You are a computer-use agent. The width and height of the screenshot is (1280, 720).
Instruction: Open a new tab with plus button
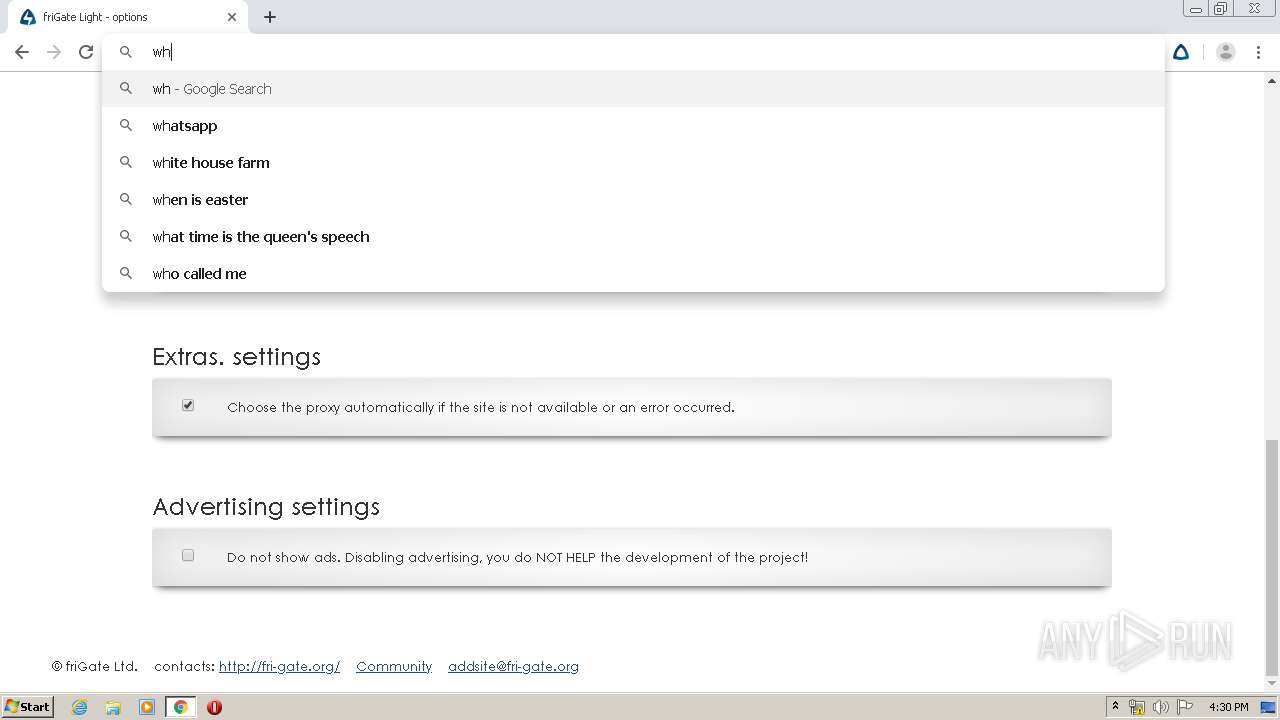pos(270,17)
